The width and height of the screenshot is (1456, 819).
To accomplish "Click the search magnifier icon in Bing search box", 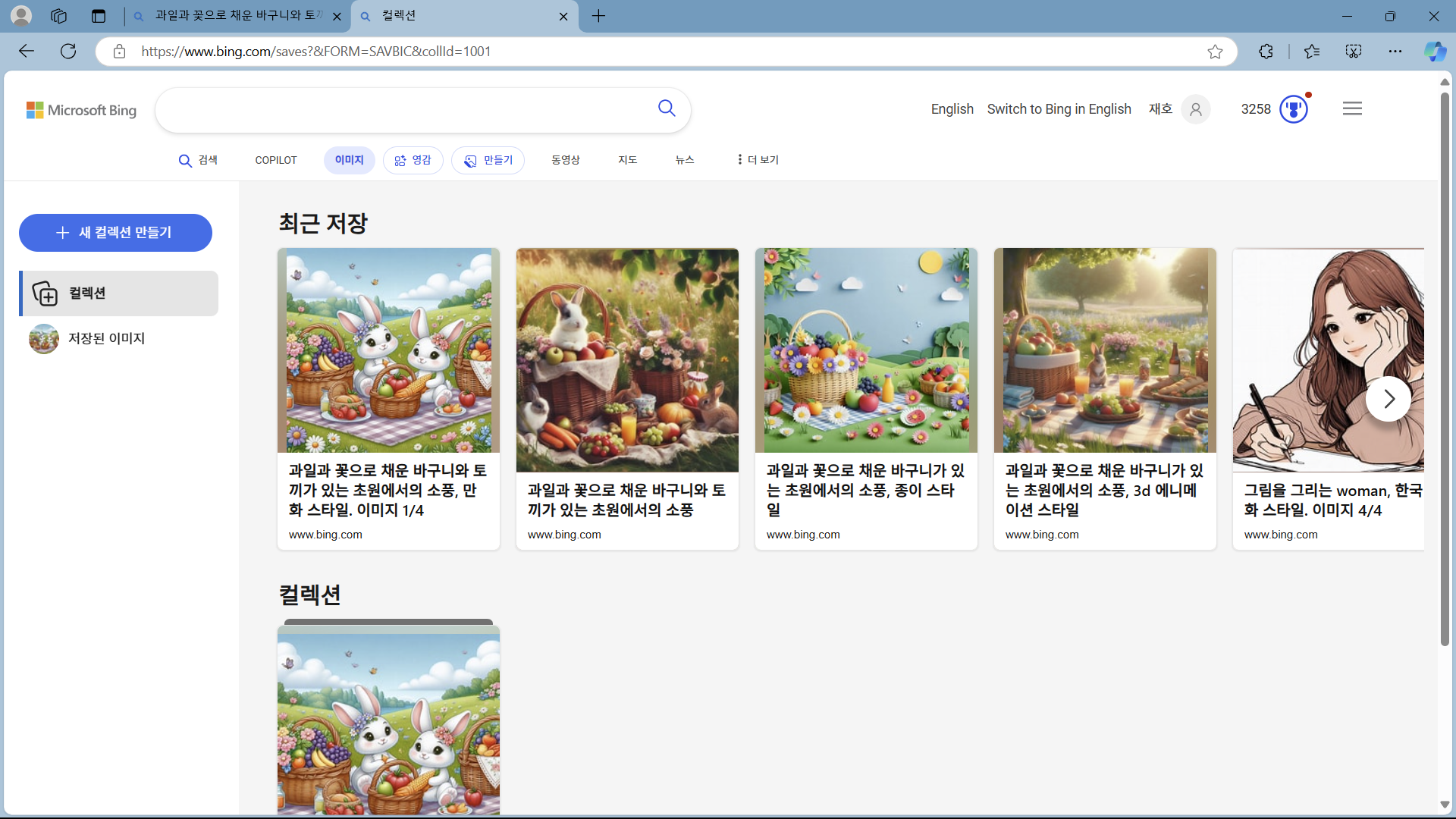I will coord(667,108).
